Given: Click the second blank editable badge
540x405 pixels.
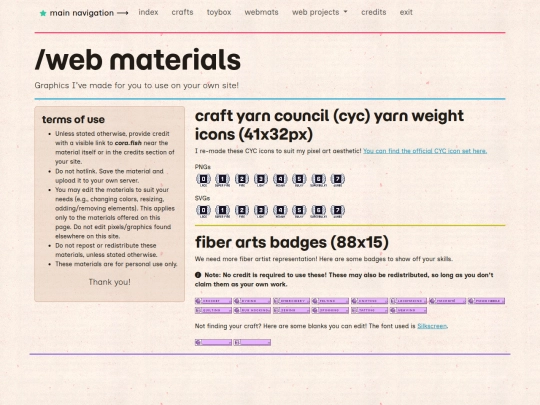Looking at the screenshot, I should click(252, 342).
